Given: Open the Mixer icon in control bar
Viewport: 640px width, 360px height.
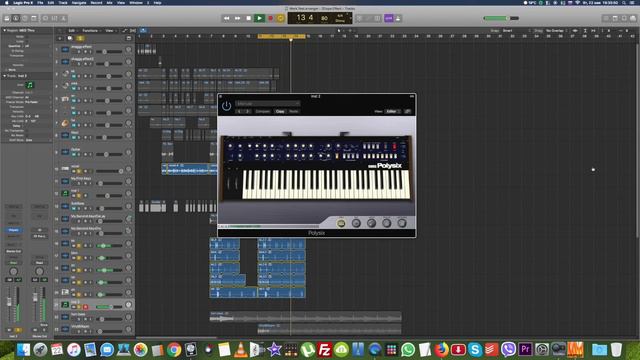Looking at the screenshot, I should (x=54, y=18).
